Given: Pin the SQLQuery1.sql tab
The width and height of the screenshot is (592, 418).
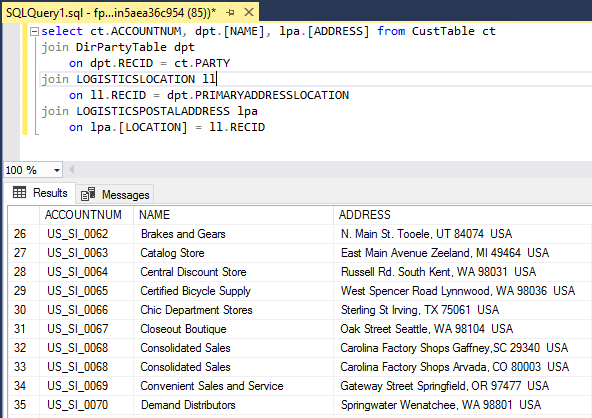Looking at the screenshot, I should point(230,12).
